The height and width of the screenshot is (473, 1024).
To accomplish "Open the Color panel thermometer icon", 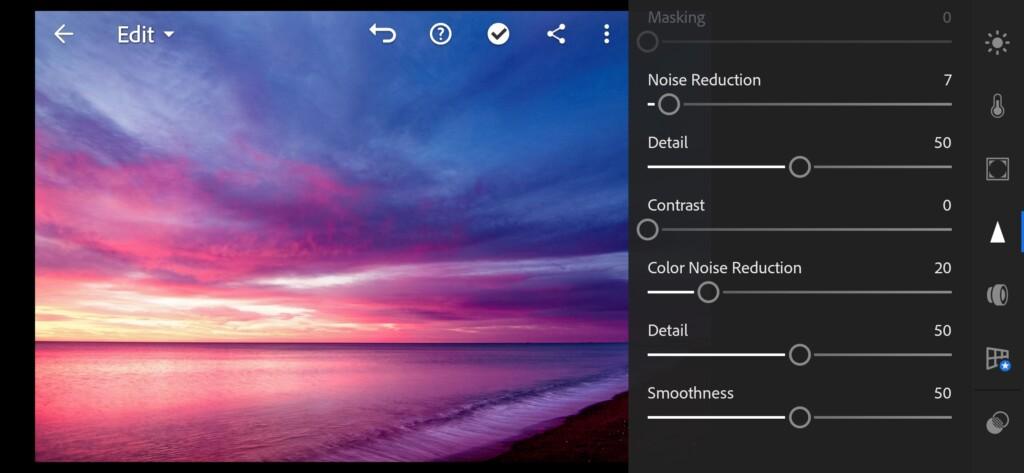I will [997, 106].
